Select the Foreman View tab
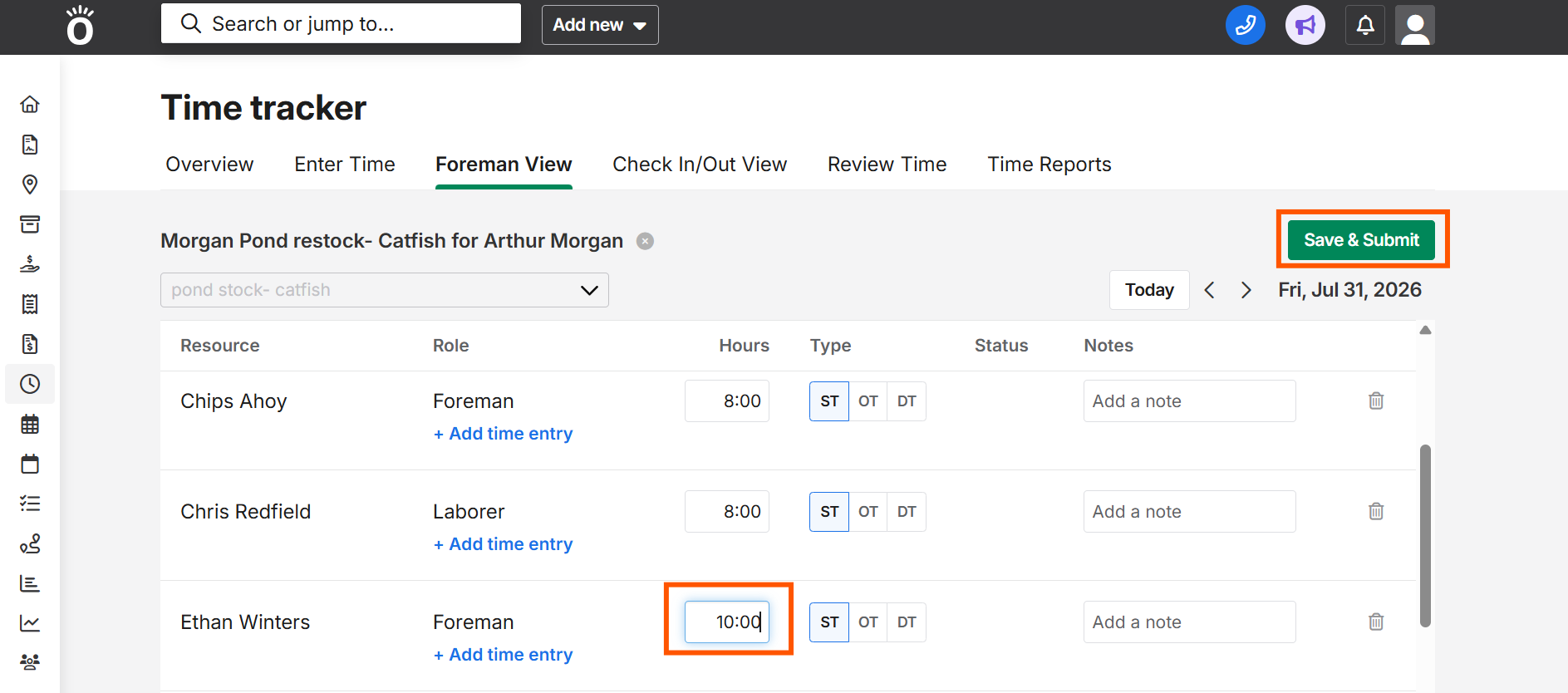1568x693 pixels. 504,165
